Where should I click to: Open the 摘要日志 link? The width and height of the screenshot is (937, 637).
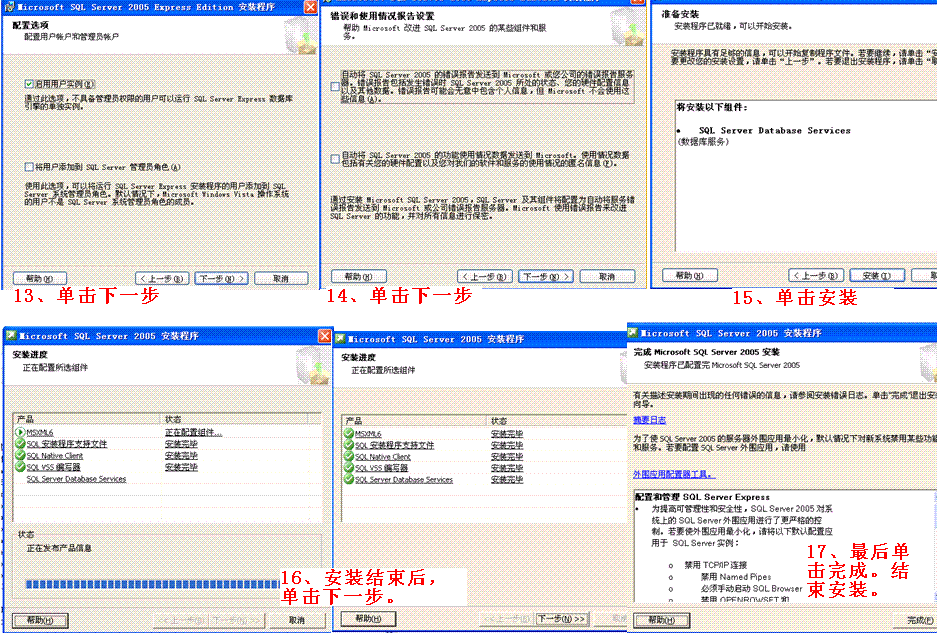click(x=650, y=420)
